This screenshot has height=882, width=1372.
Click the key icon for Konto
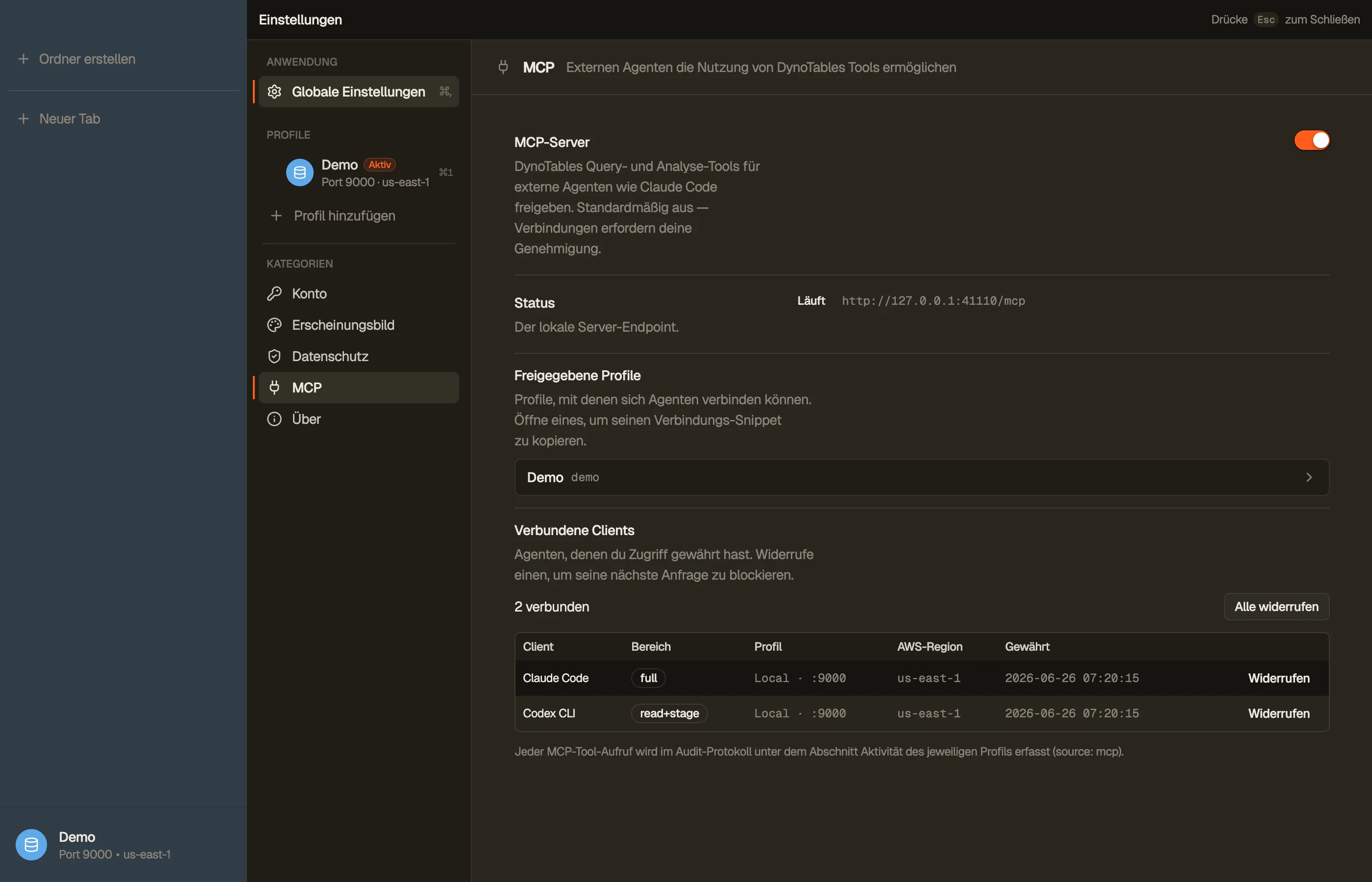click(x=274, y=294)
